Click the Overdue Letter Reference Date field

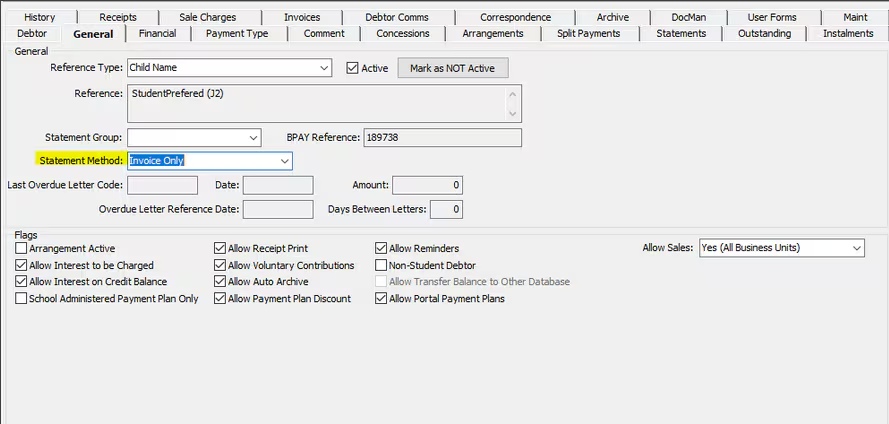click(278, 209)
